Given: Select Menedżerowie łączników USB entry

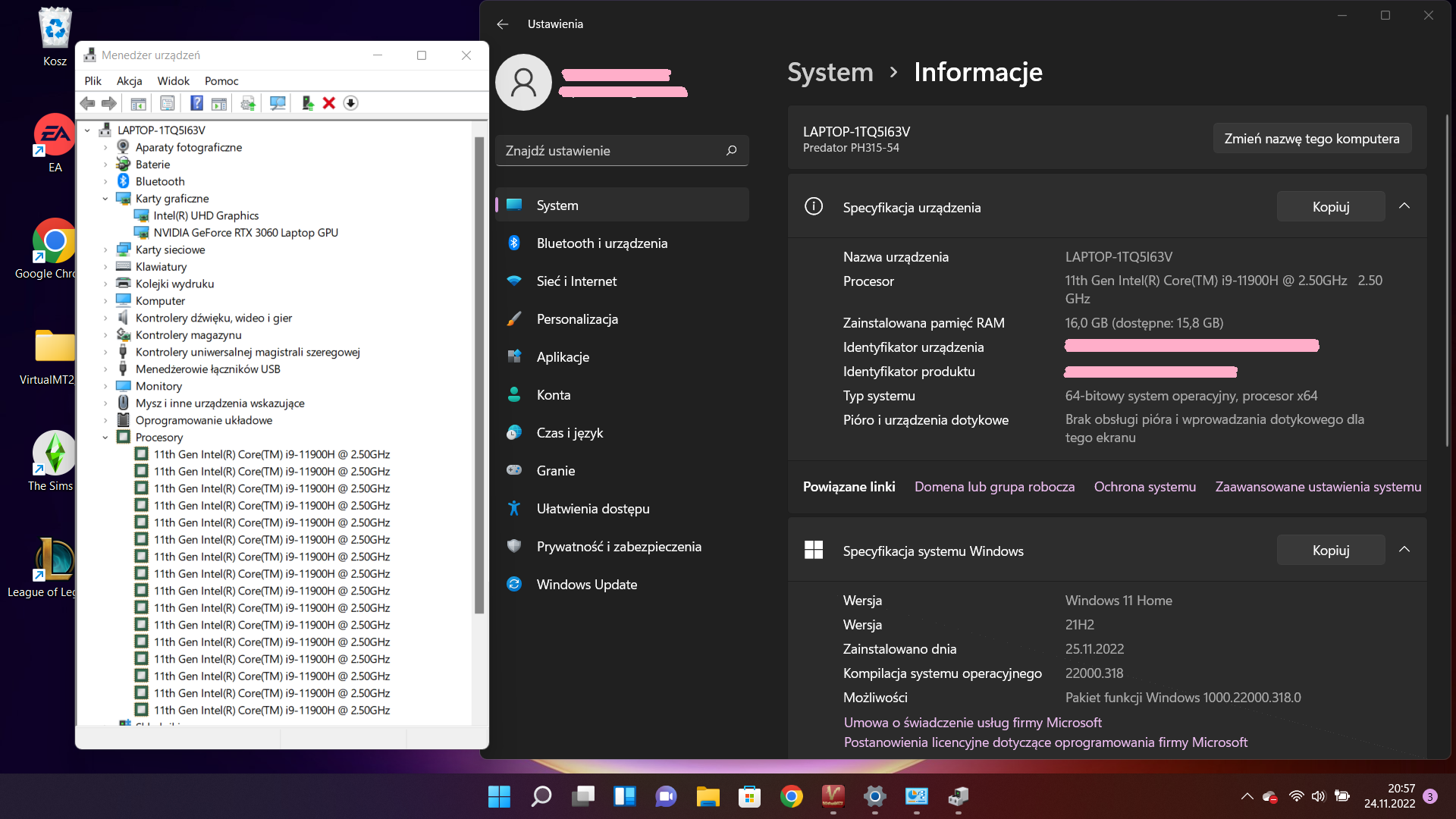Looking at the screenshot, I should click(208, 369).
